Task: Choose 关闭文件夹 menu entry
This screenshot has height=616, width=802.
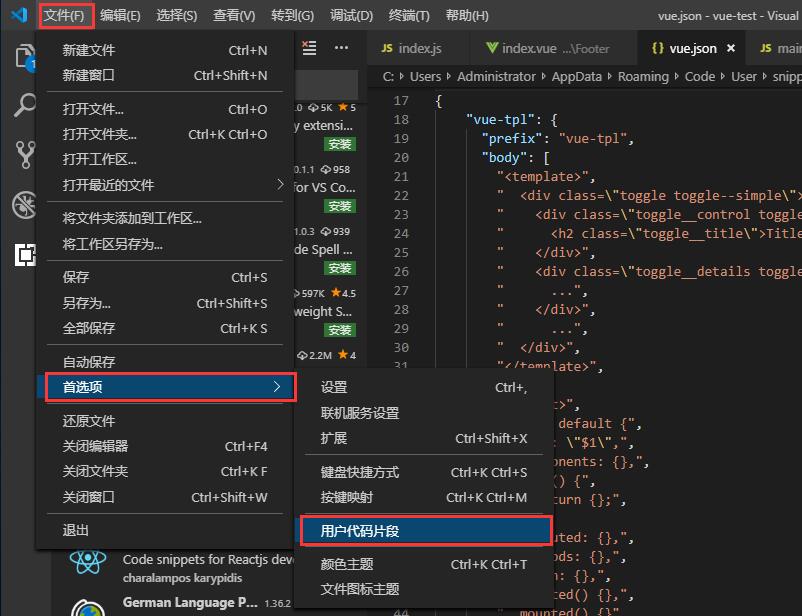Action: (x=165, y=471)
